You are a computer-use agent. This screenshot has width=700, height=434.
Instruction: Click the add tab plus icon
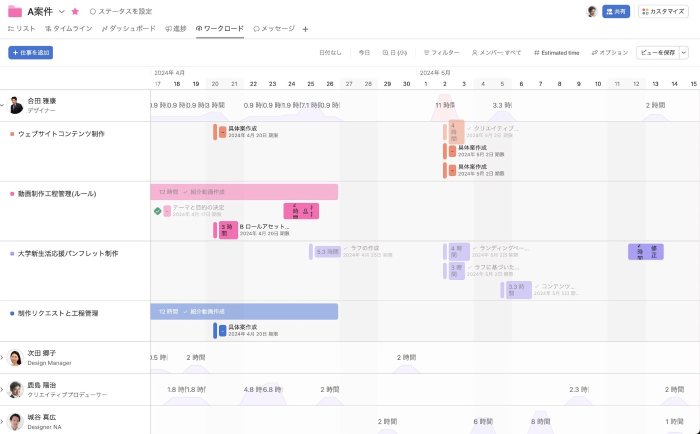click(305, 29)
